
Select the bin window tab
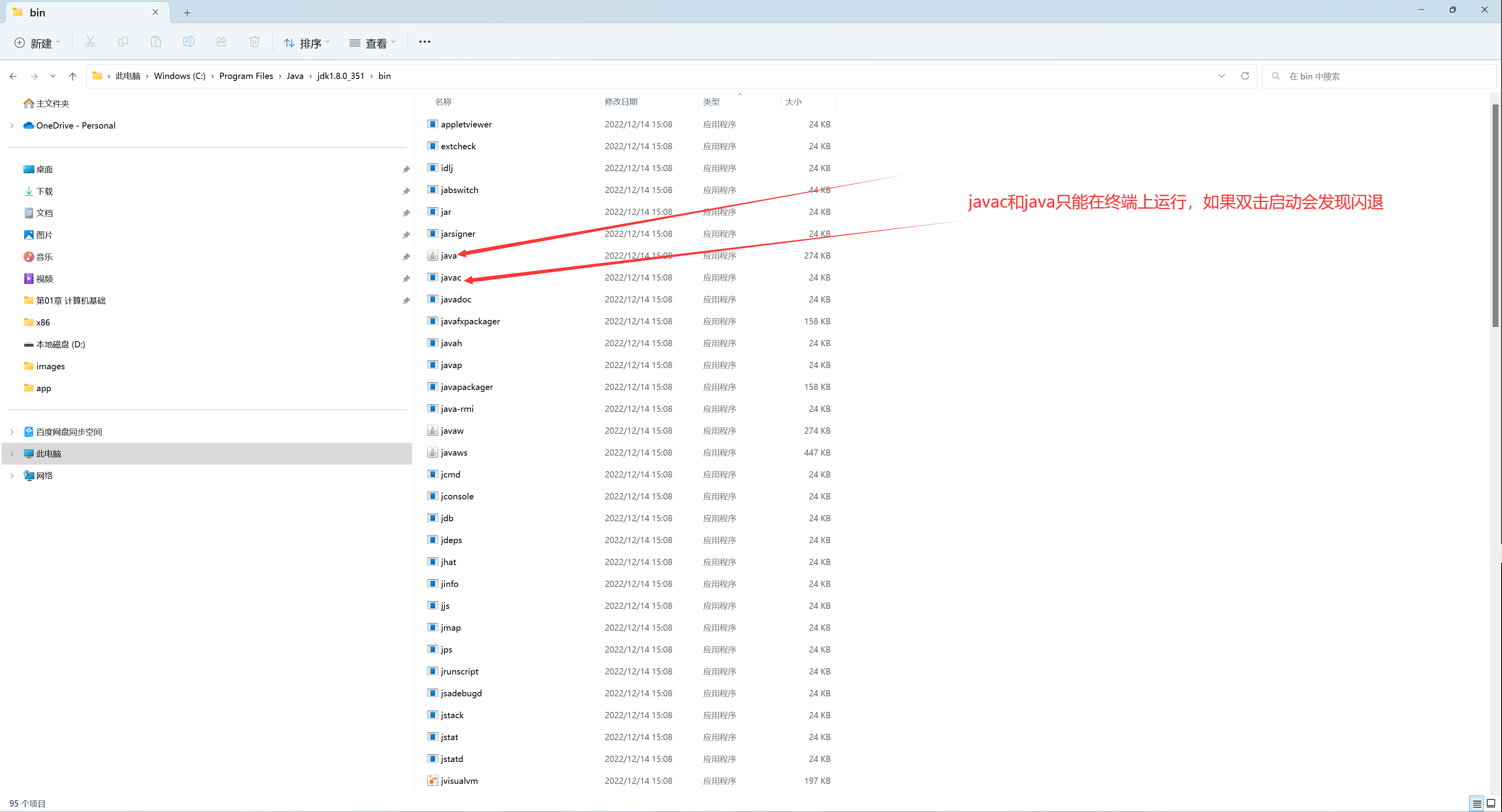pos(88,12)
